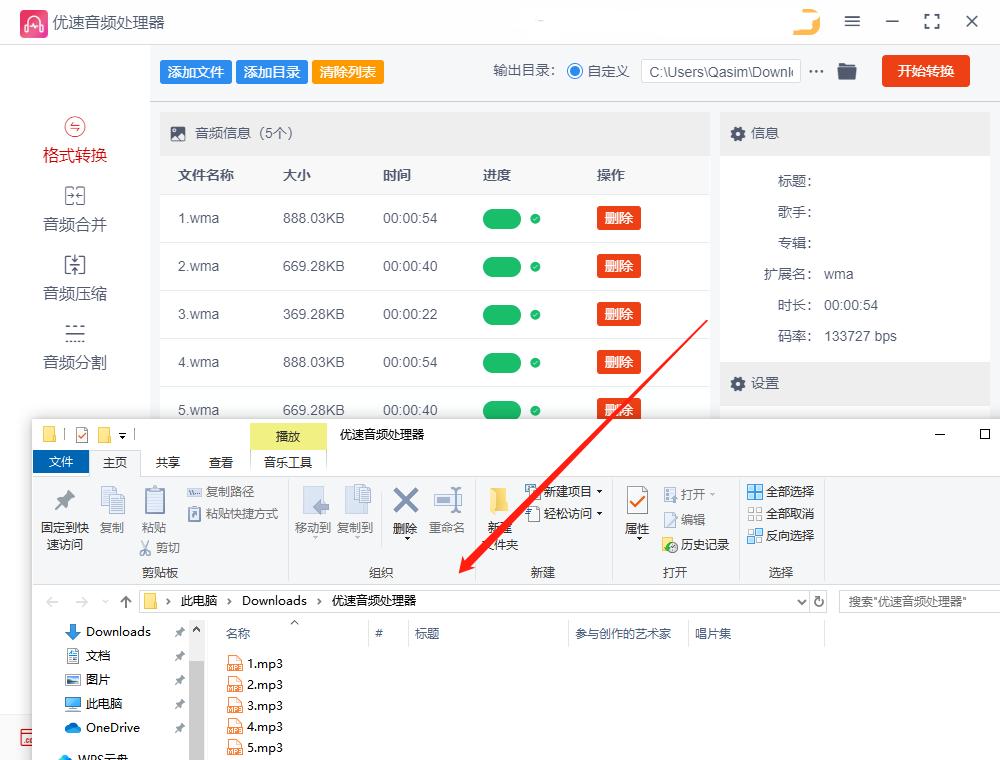Open the 新建项目 dropdown arrow
This screenshot has height=760, width=1000.
[599, 492]
